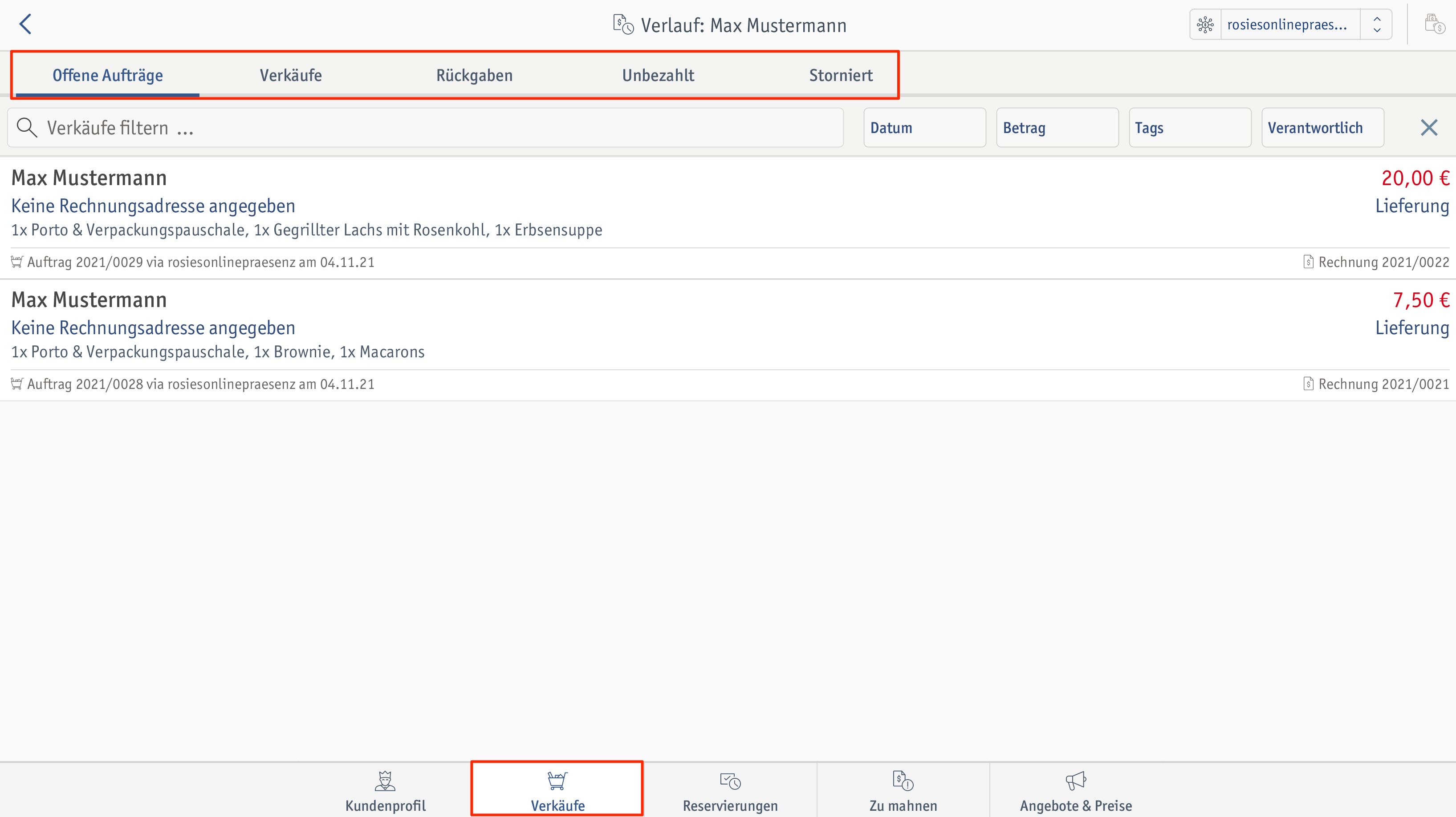This screenshot has width=1456, height=817.
Task: Open the 7,50 € Max Mustermann order
Action: 728,340
